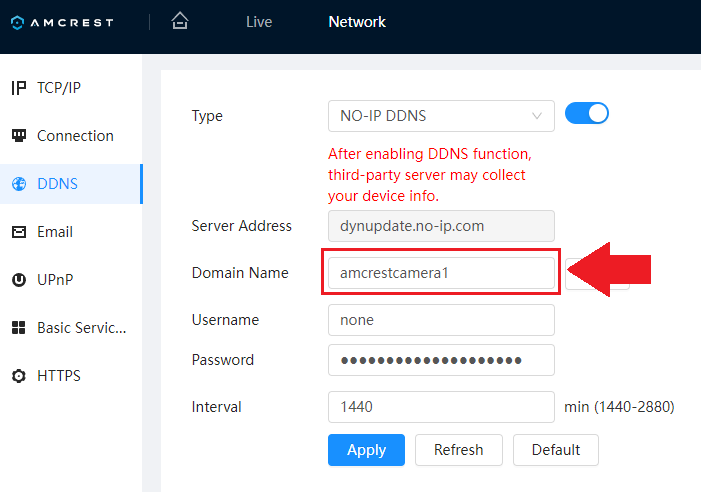Click the Username input field

pos(440,320)
